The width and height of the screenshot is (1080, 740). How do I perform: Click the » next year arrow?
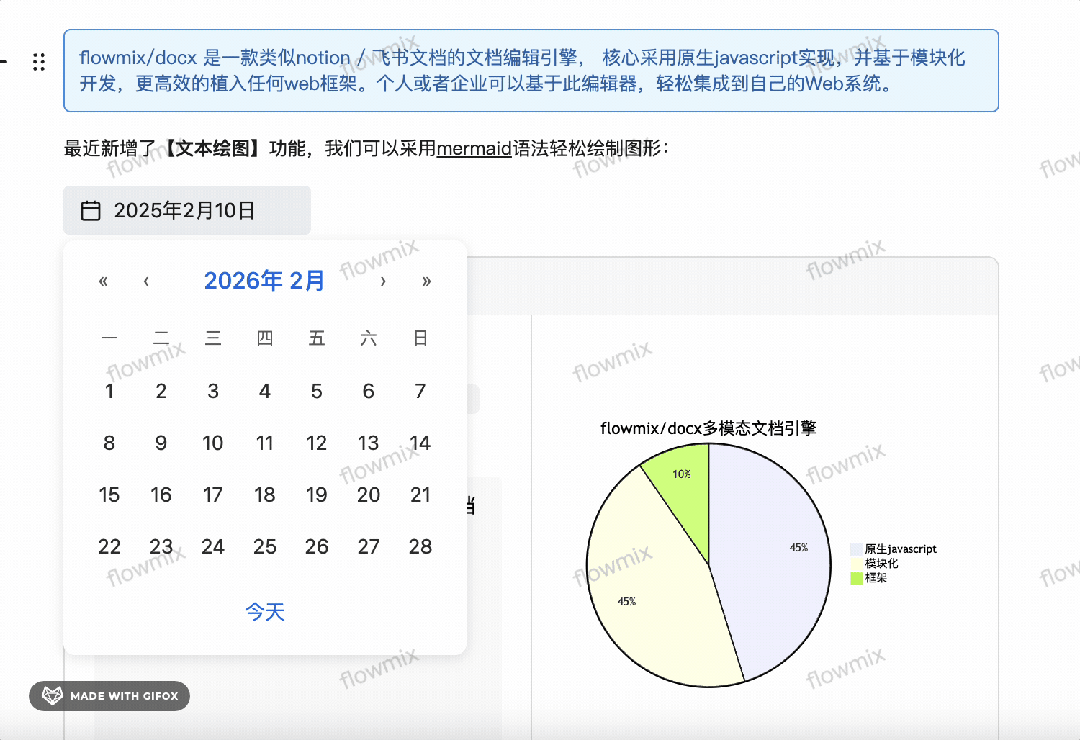426,281
